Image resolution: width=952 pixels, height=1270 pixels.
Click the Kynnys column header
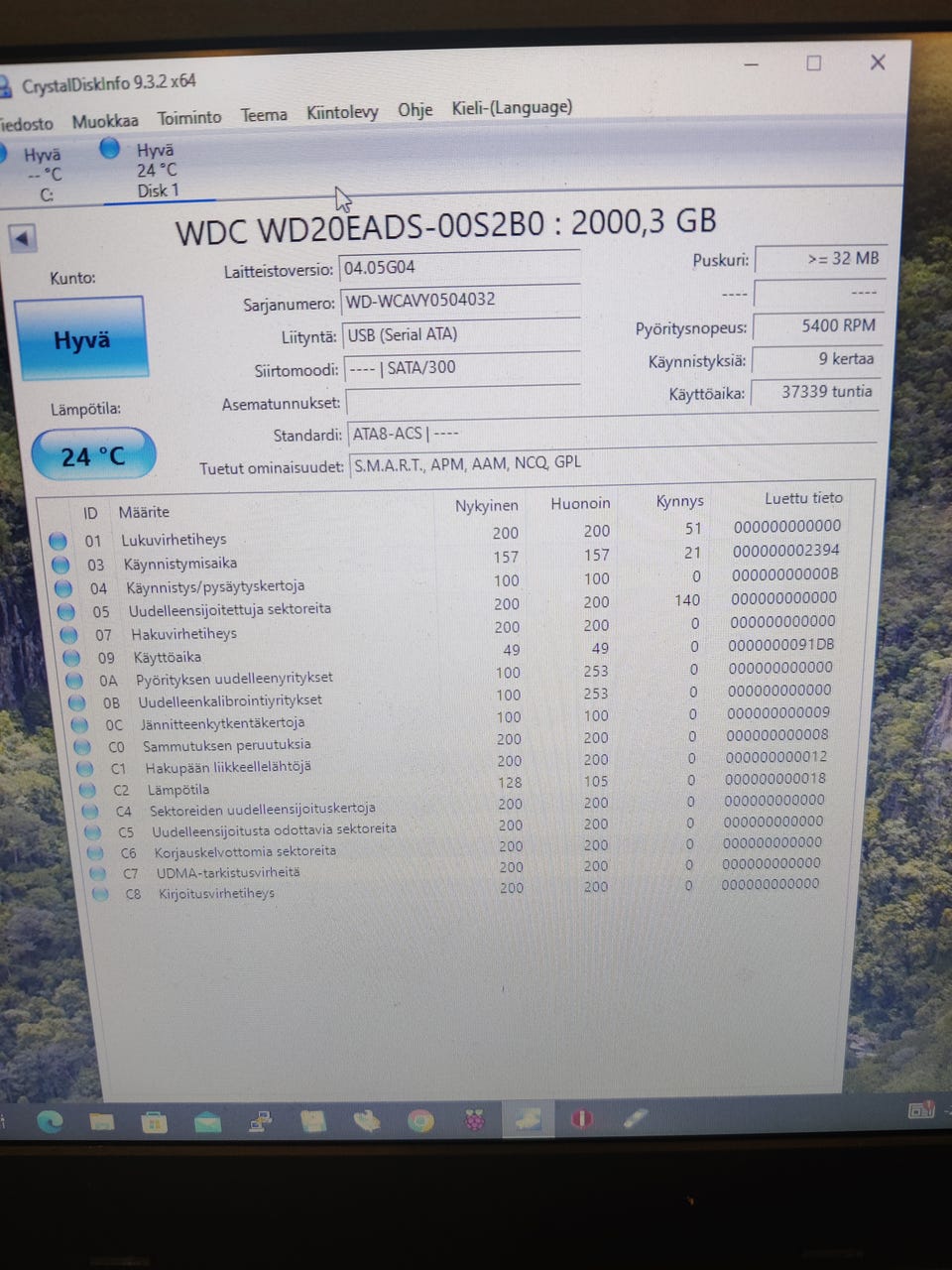tap(679, 500)
